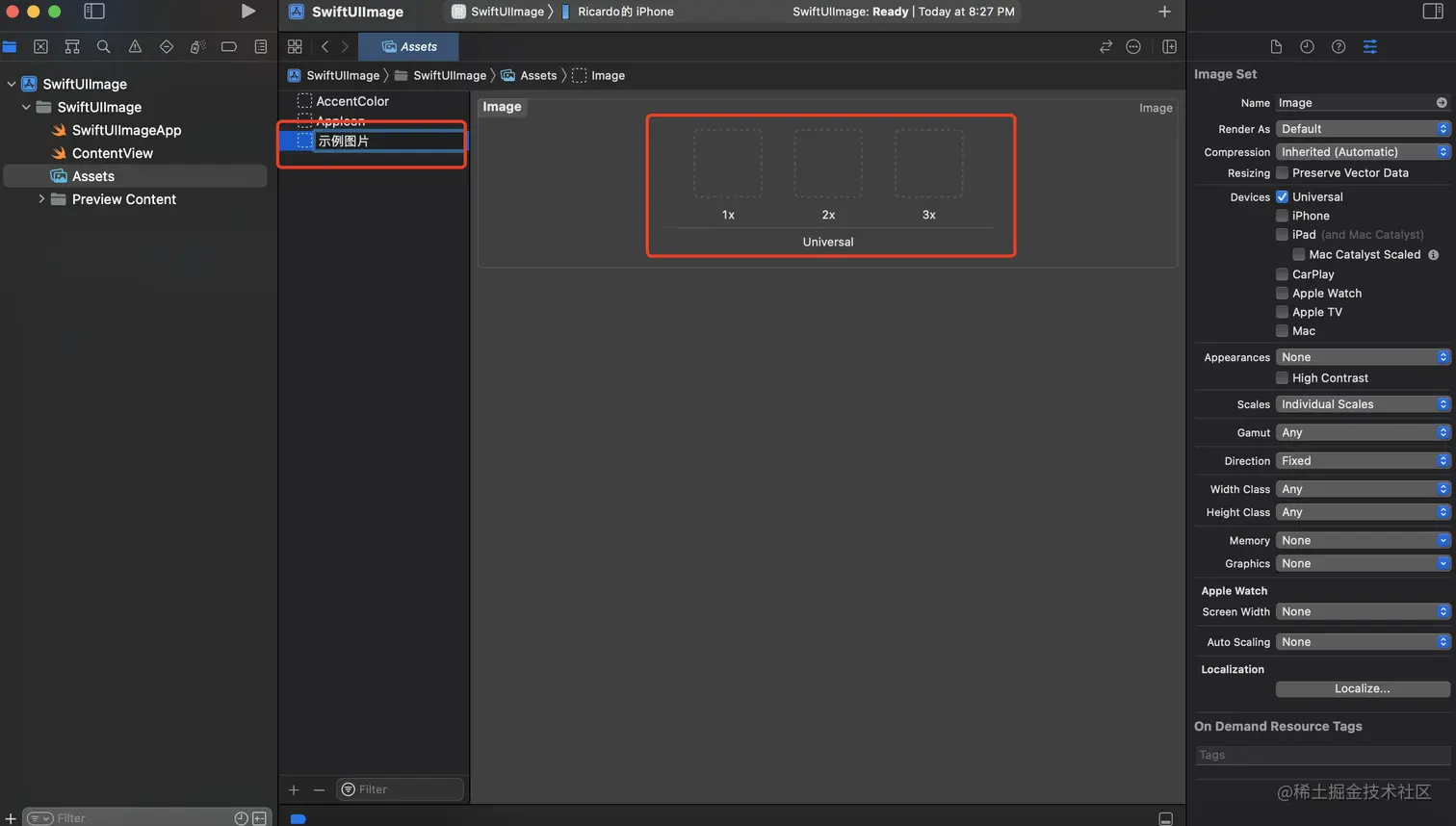The width and height of the screenshot is (1456, 826).
Task: Toggle the debug area at bottom right
Action: 1165,818
